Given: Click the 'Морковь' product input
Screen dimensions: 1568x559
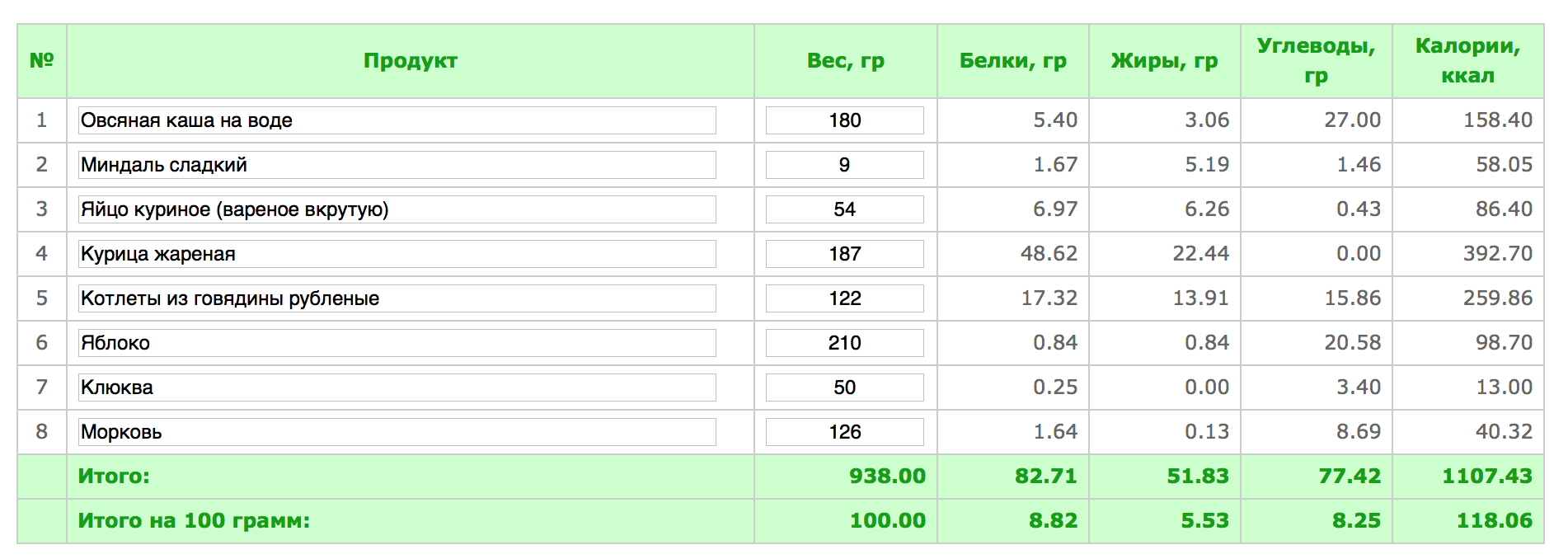Looking at the screenshot, I should tap(397, 432).
